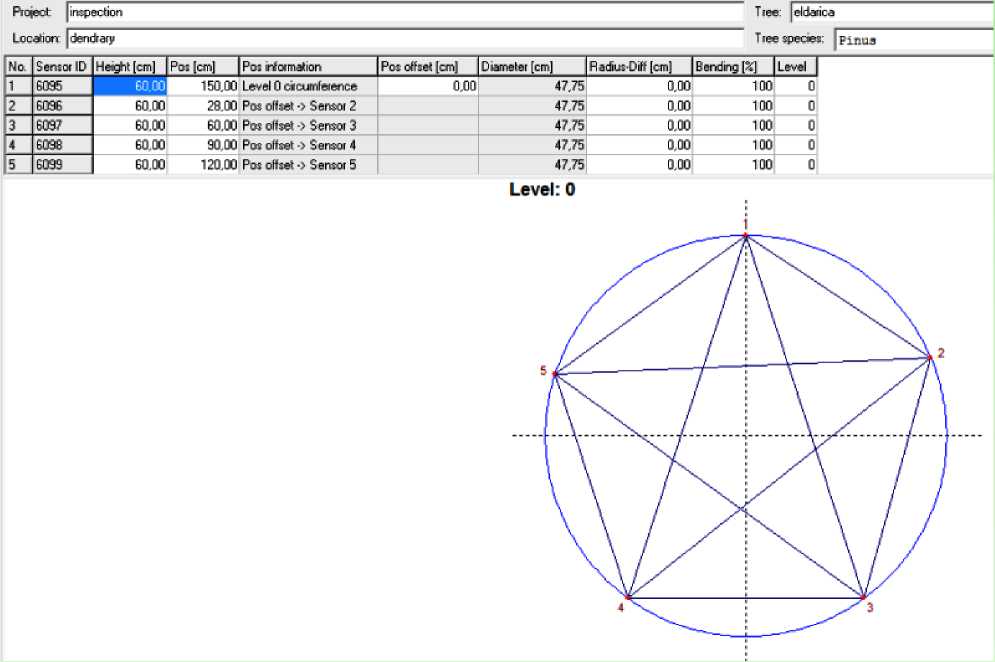Image resolution: width=995 pixels, height=662 pixels.
Task: Click sensor point 1 at top of circle
Action: (745, 236)
